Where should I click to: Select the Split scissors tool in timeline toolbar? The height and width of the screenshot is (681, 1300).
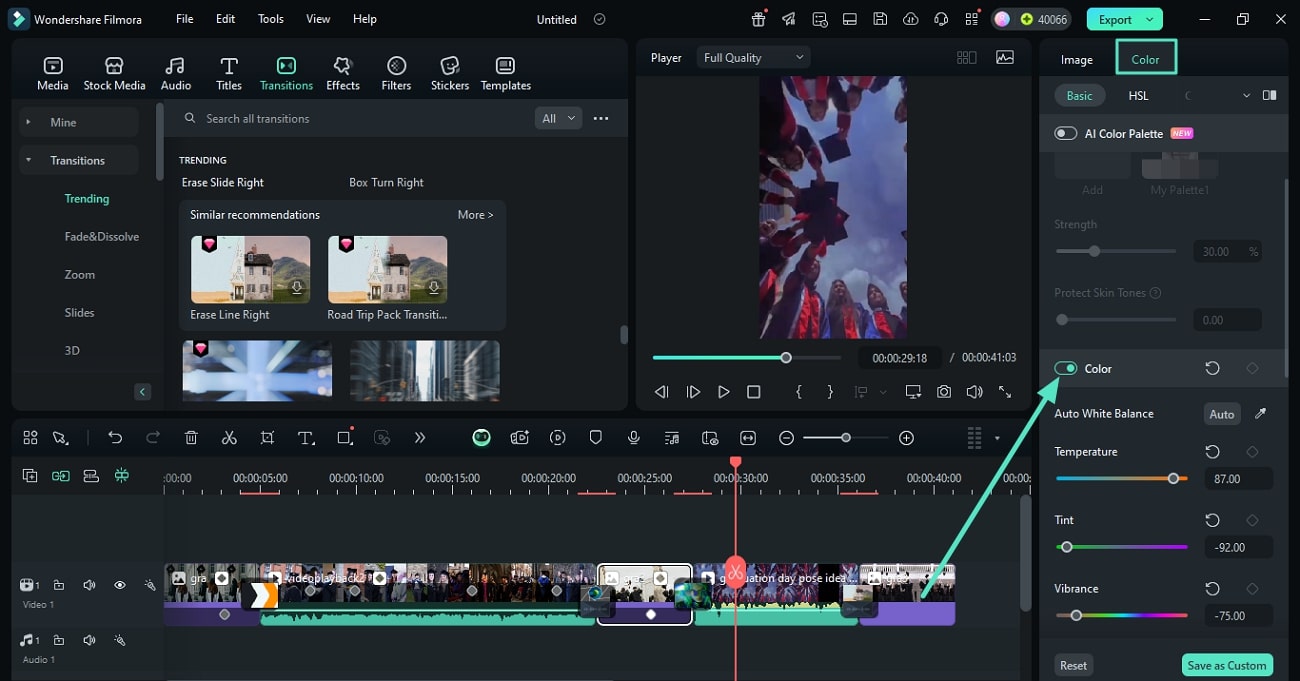[229, 438]
